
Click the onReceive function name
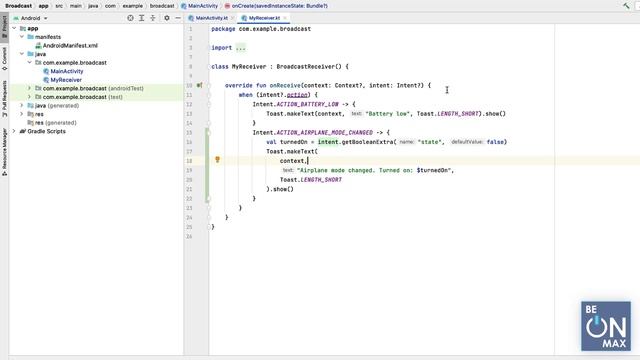click(x=285, y=85)
